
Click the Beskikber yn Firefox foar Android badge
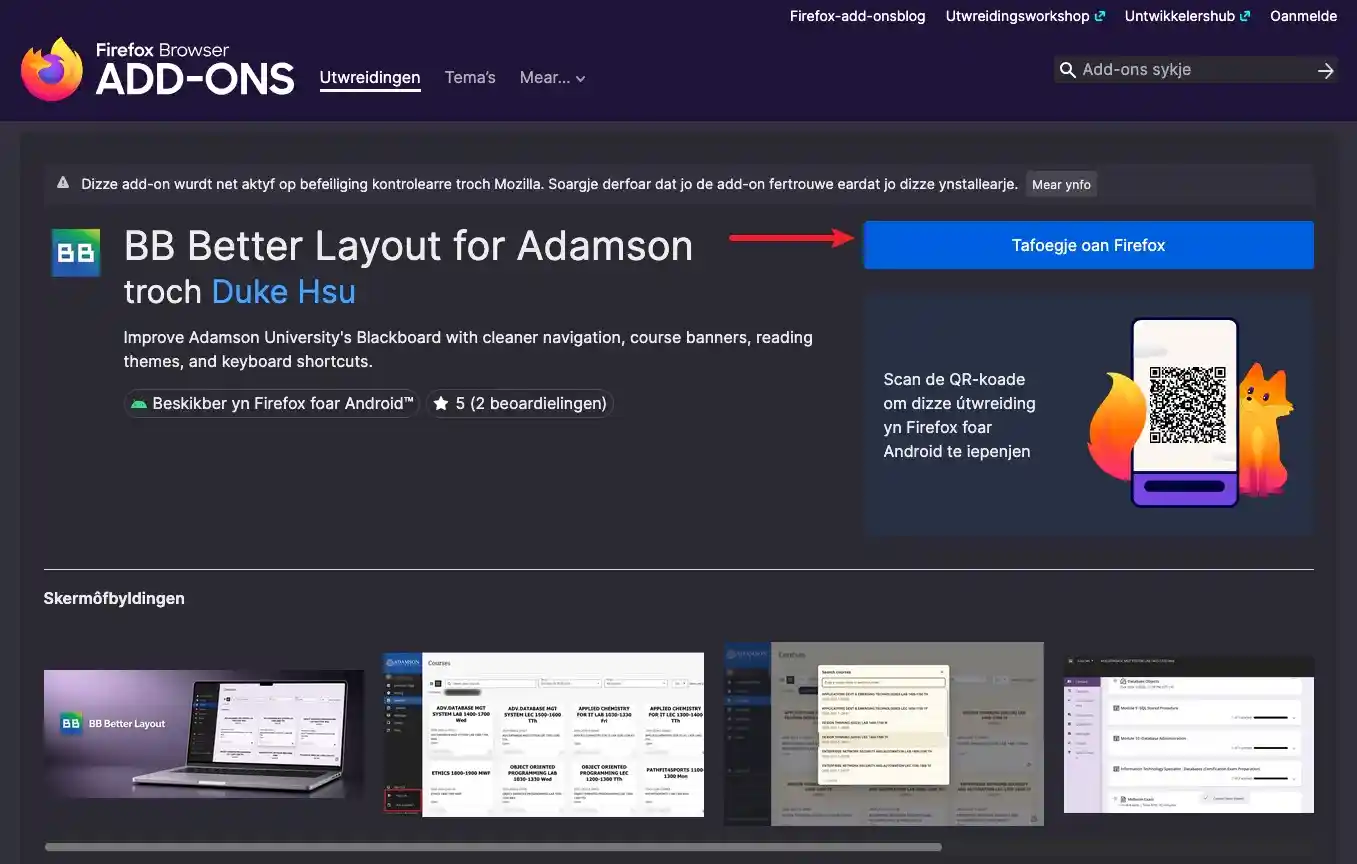click(x=271, y=404)
